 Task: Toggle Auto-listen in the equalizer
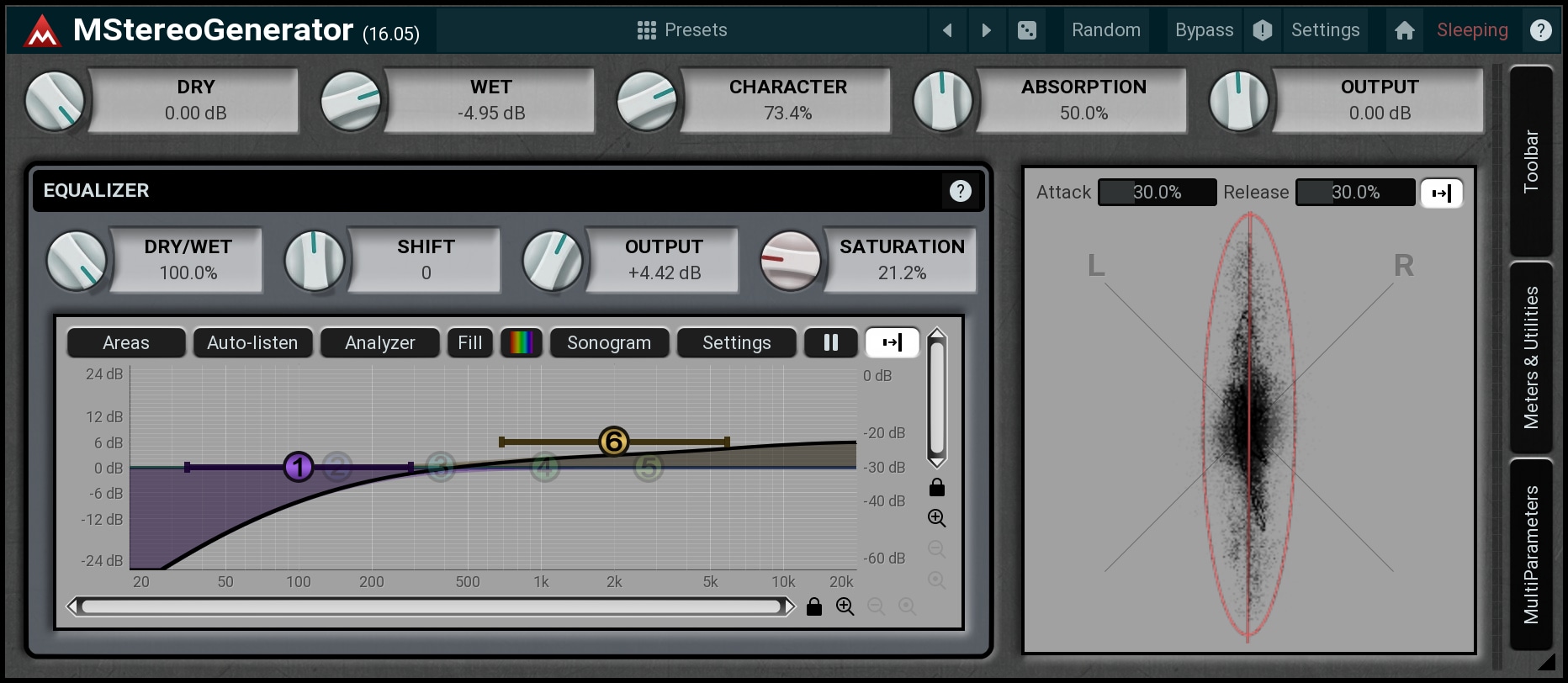252,343
